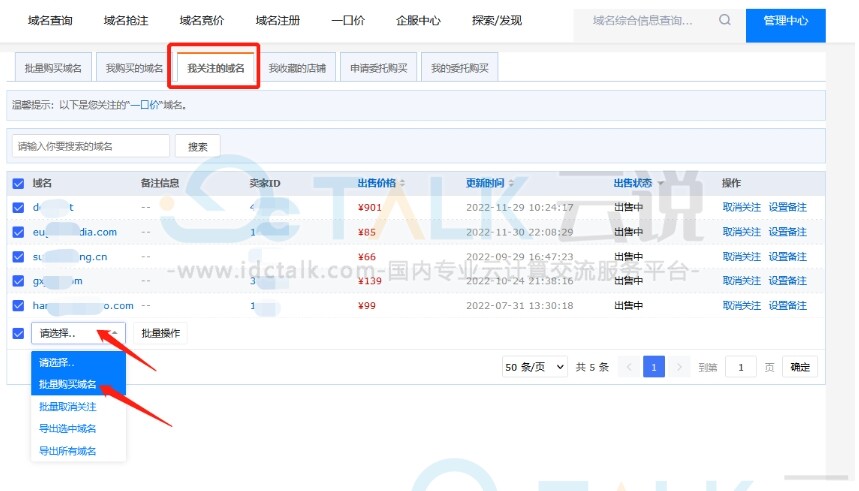Click next page arrow in pagination
This screenshot has height=491, width=859.
[679, 367]
